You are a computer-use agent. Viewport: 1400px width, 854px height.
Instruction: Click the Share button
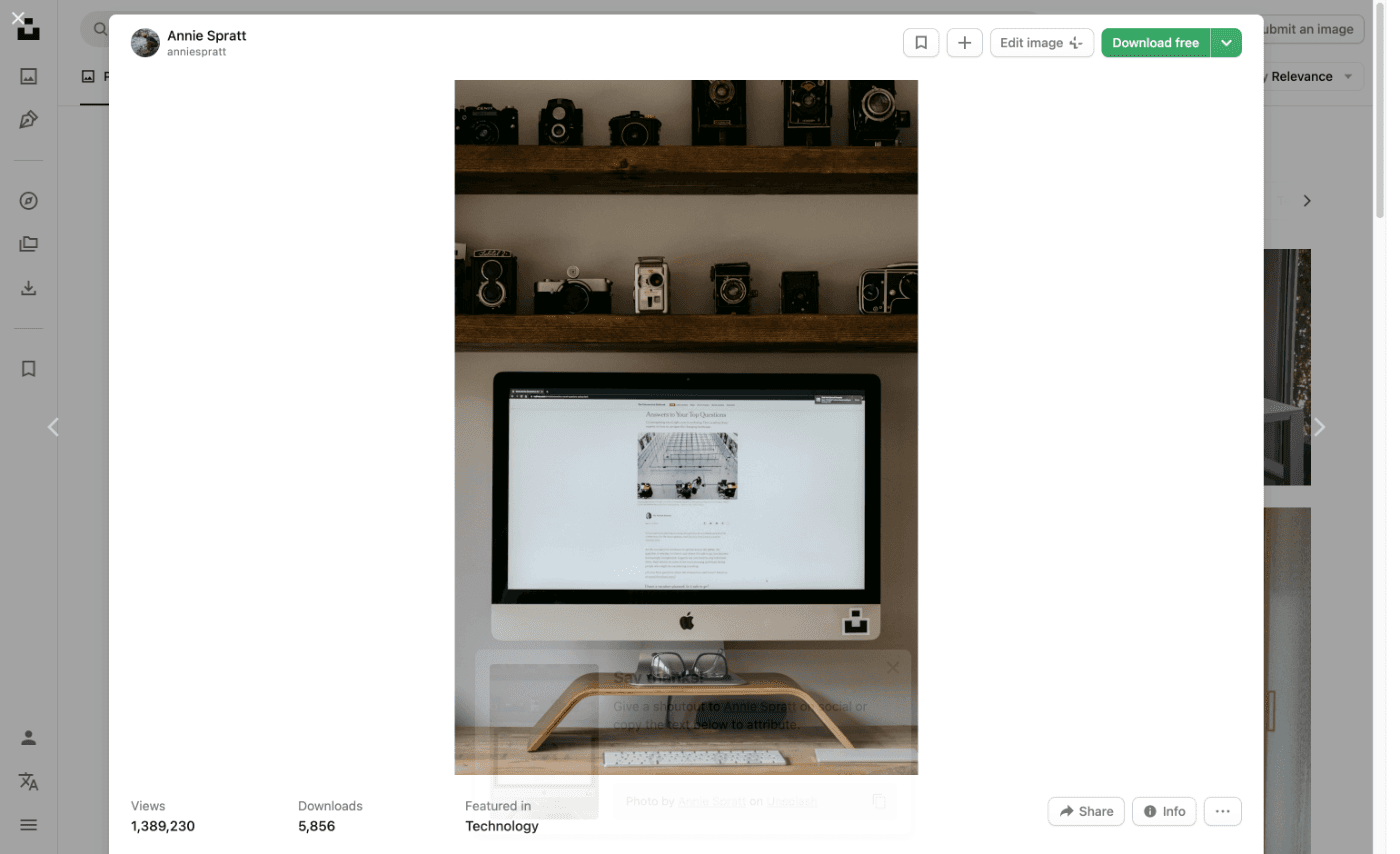pyautogui.click(x=1086, y=811)
